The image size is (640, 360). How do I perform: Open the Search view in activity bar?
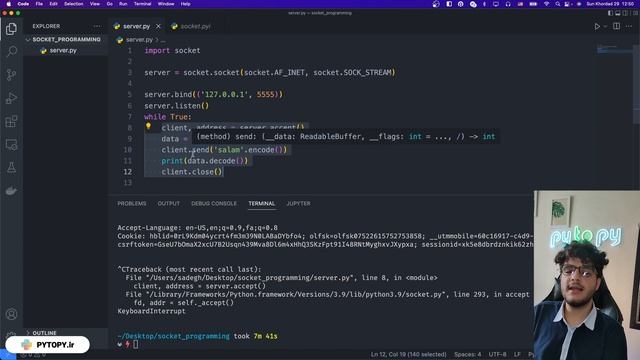11,51
